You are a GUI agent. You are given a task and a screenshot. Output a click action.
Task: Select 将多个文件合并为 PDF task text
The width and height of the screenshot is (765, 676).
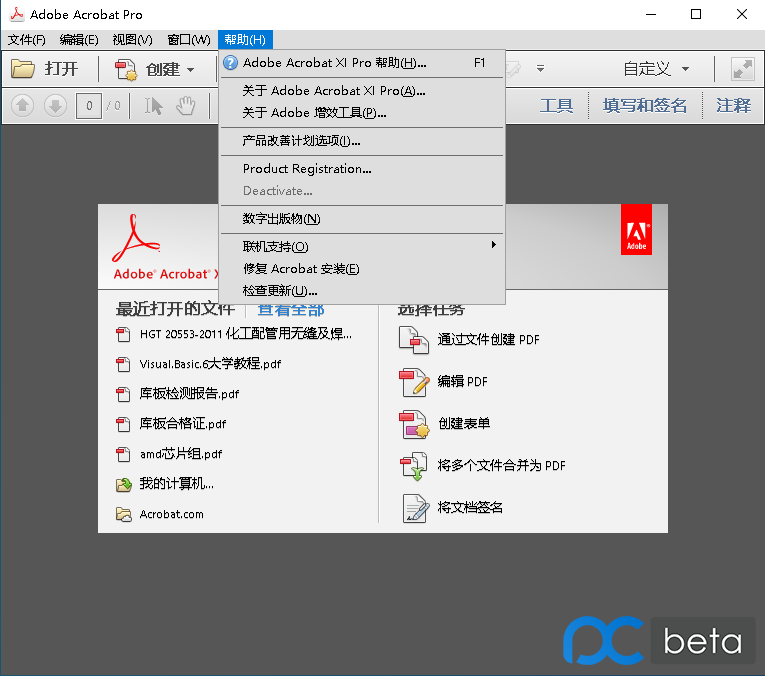coord(502,465)
